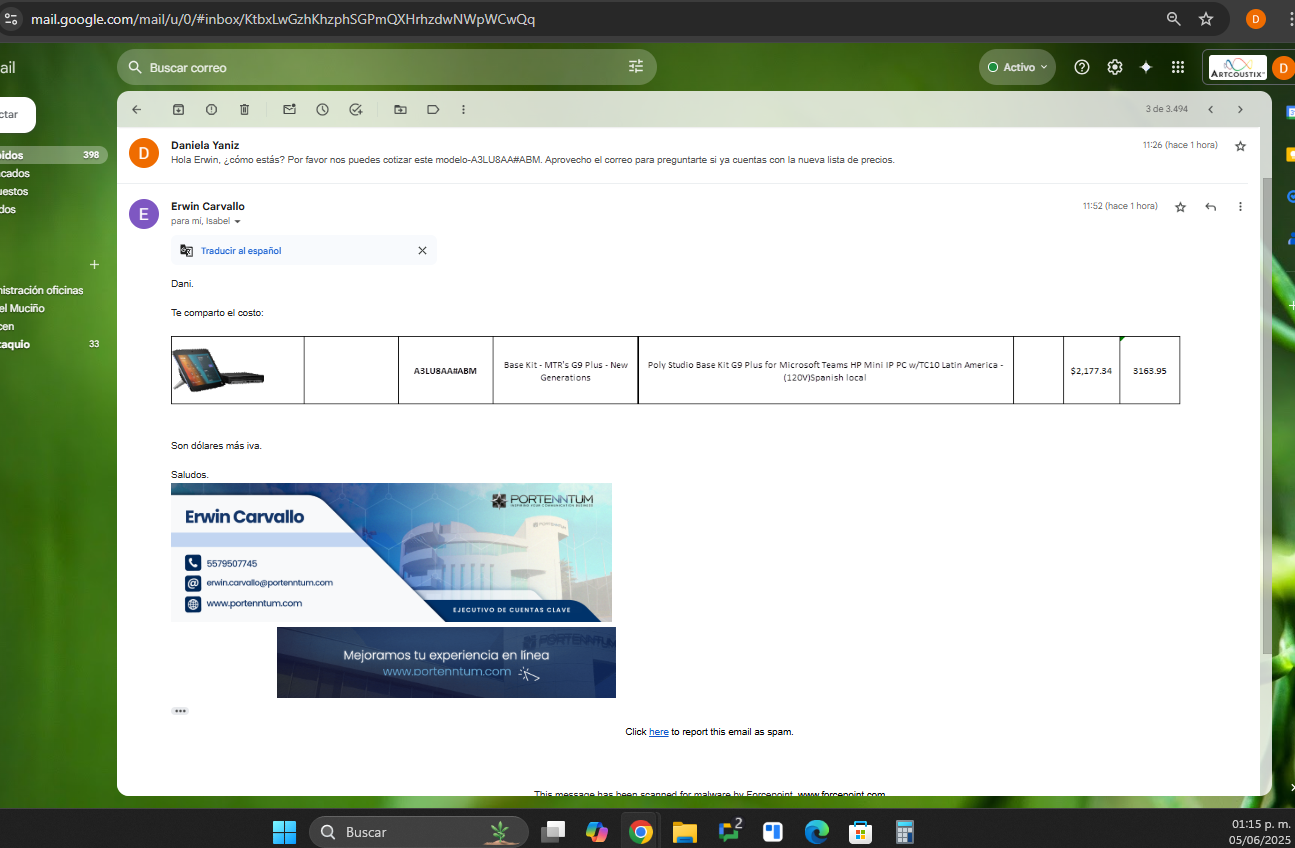This screenshot has height=848, width=1295.
Task: Open the Google apps grid
Action: coord(1178,67)
